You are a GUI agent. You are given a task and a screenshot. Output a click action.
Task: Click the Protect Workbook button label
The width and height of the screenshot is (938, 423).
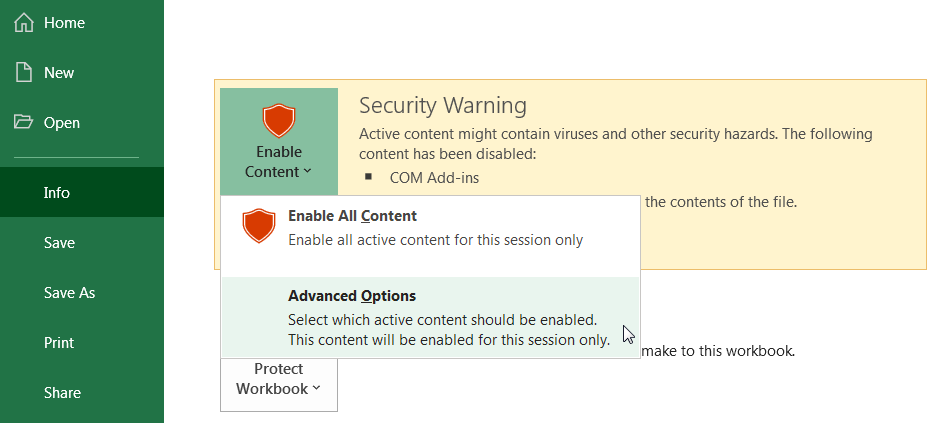[x=273, y=379]
